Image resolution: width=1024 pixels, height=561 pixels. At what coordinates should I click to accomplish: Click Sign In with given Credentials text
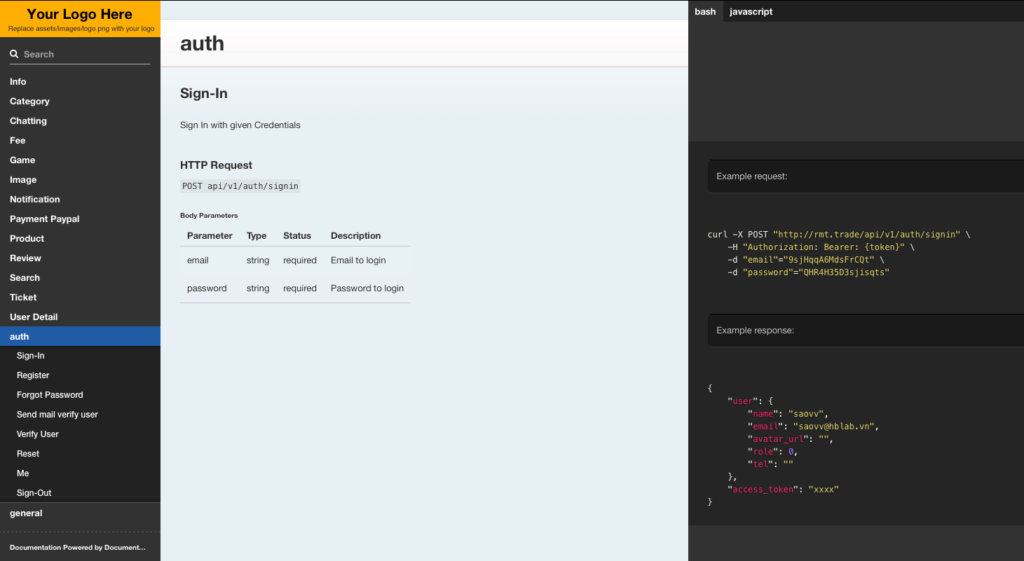(240, 125)
